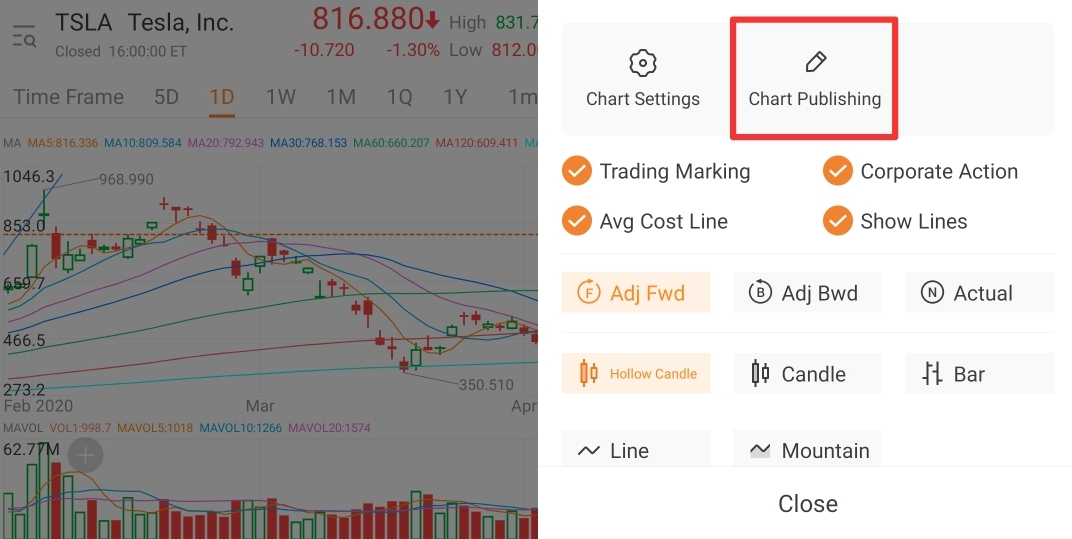Uncheck Trading Marking option
Image resolution: width=1072 pixels, height=539 pixels.
point(577,171)
